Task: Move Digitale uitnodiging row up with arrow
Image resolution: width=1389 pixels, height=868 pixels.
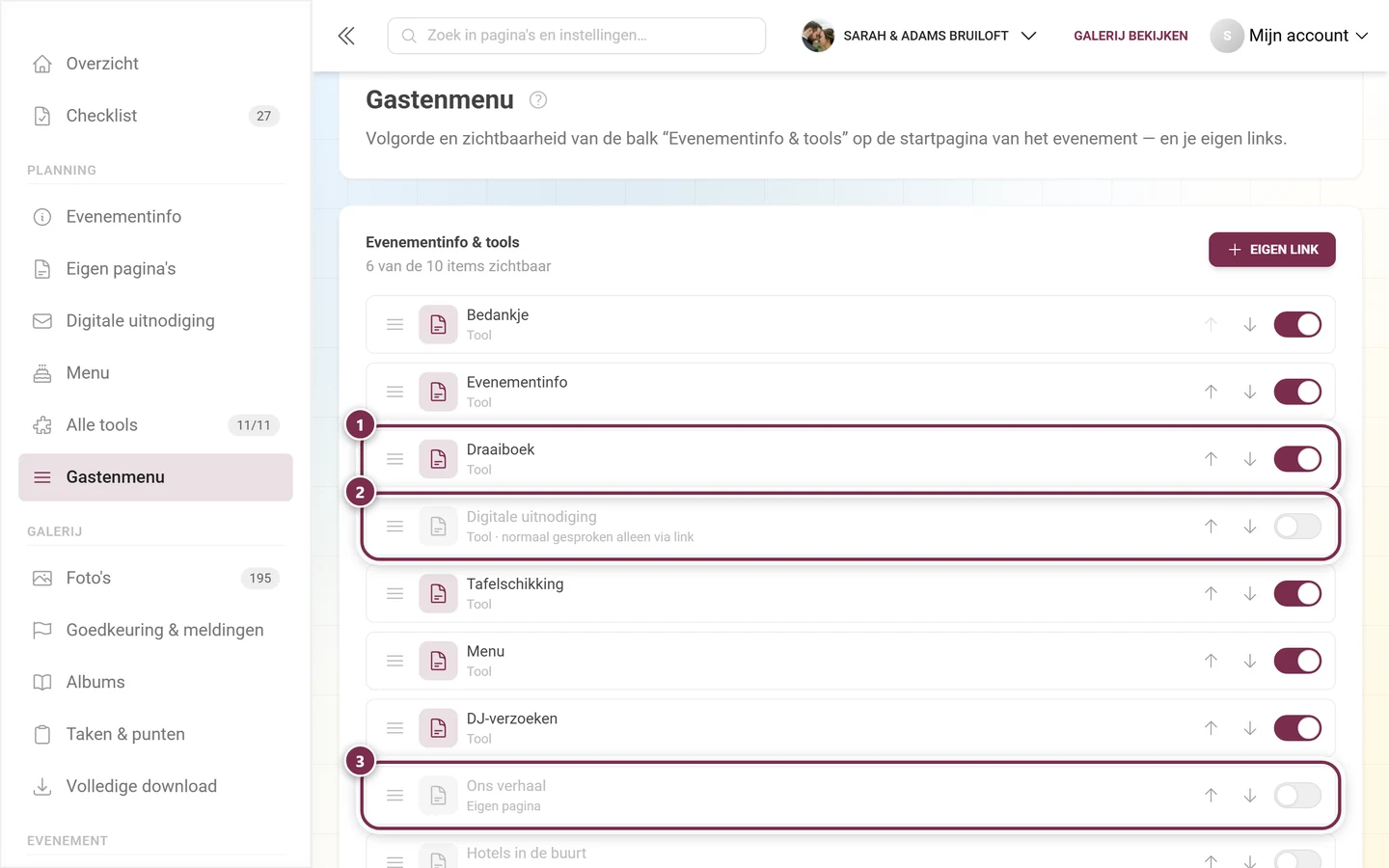Action: coord(1211,527)
